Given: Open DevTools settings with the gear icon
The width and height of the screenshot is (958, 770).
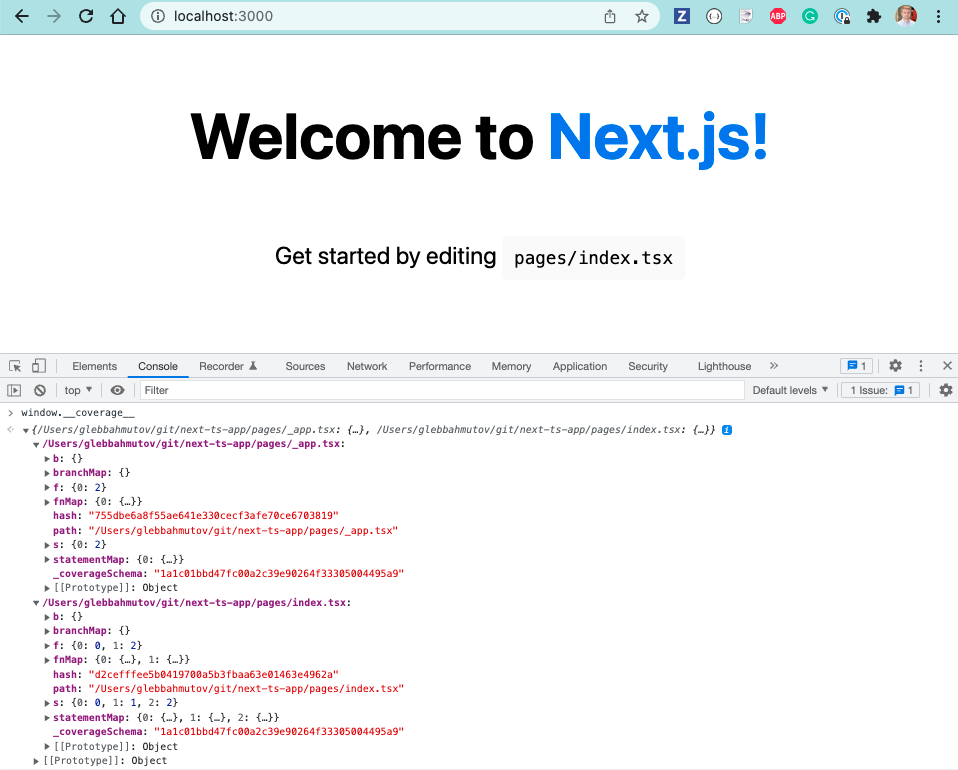Looking at the screenshot, I should pos(894,366).
